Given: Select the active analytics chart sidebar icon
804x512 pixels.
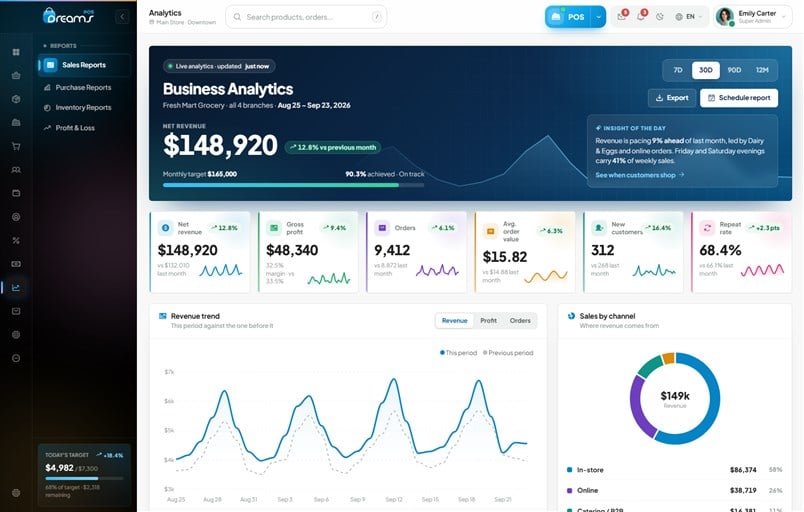Looking at the screenshot, I should 16,288.
